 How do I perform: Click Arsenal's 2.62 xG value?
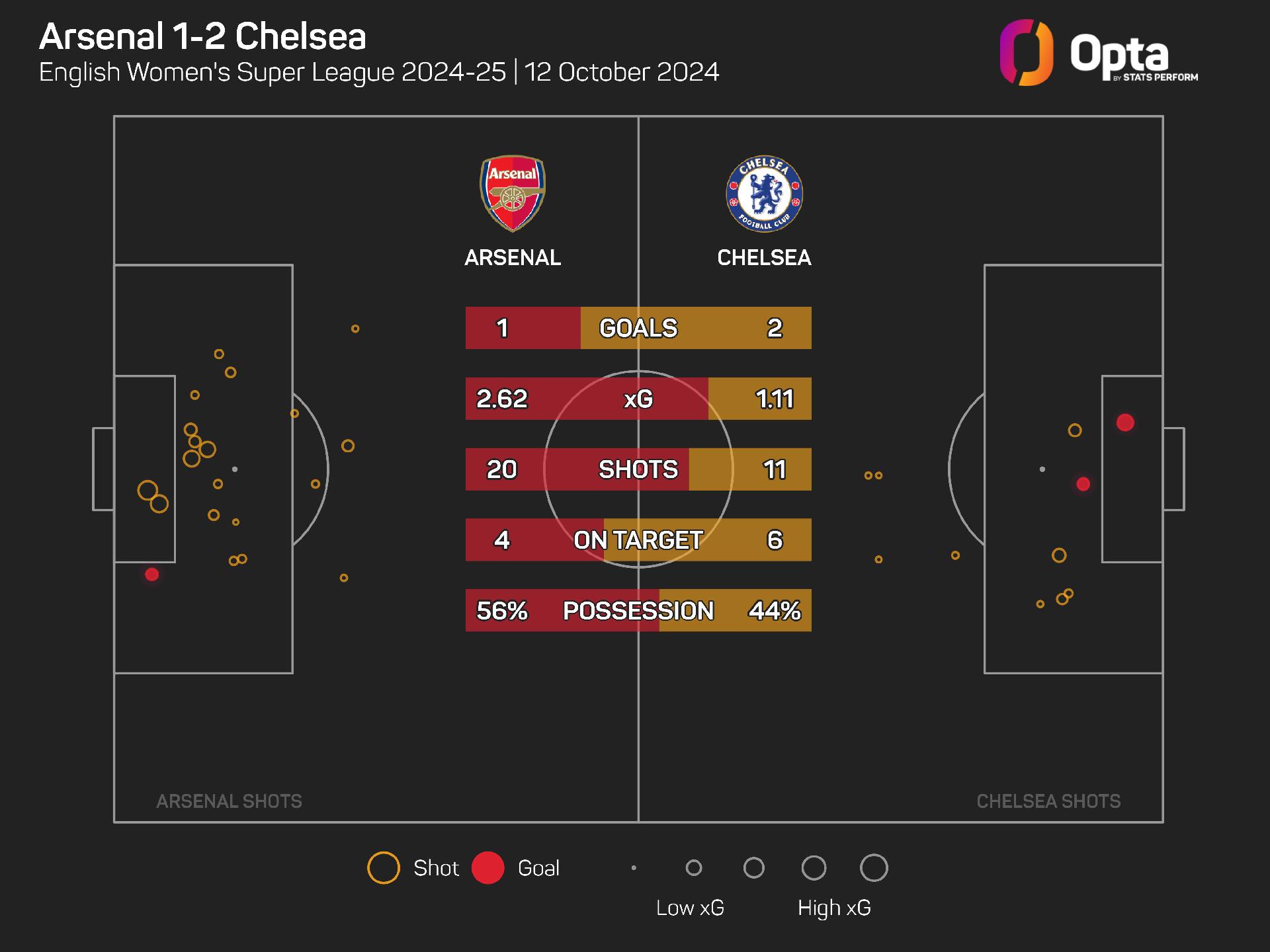point(502,399)
